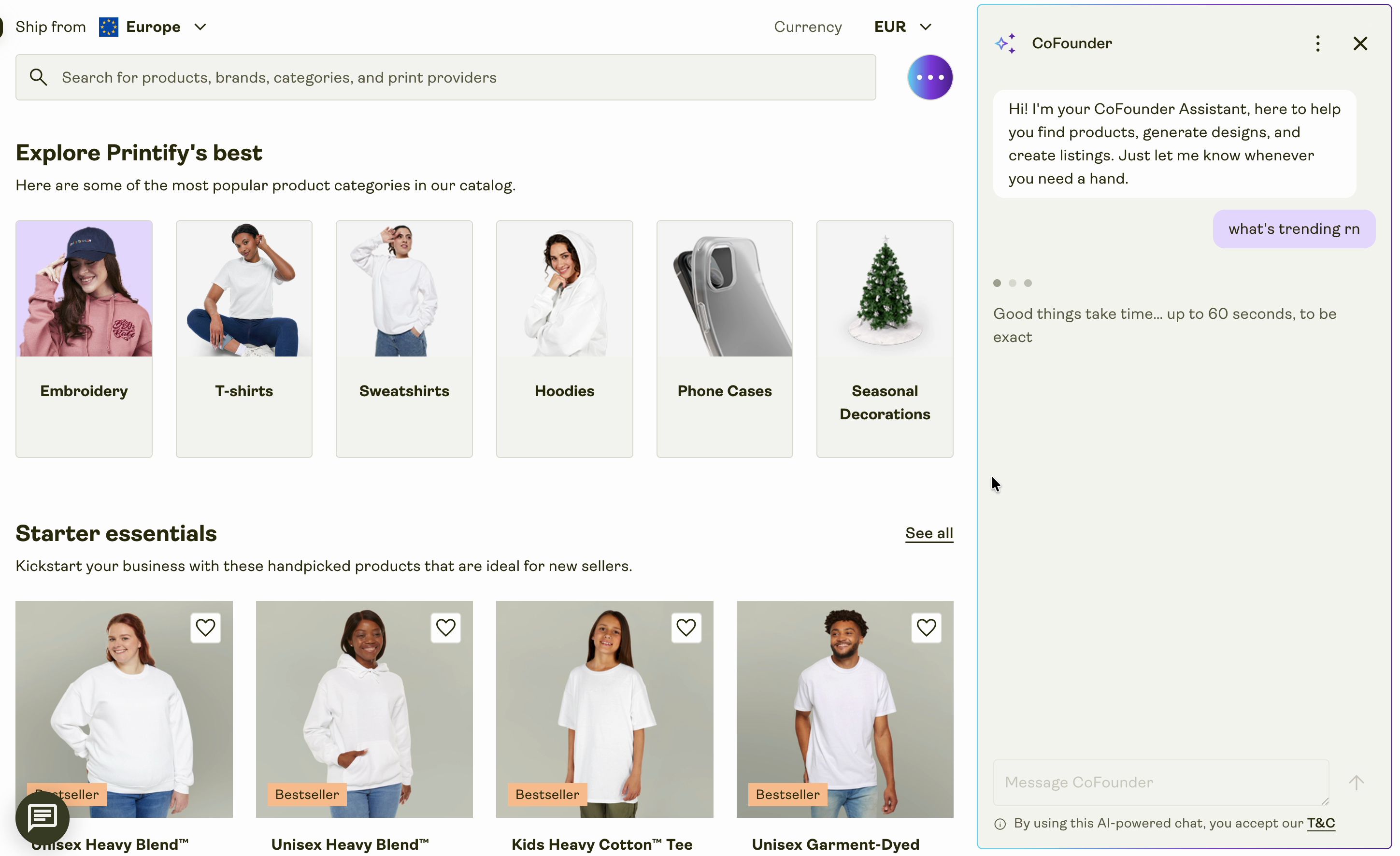1400x856 pixels.
Task: Expand the Ship from Europe dropdown
Action: [x=200, y=27]
